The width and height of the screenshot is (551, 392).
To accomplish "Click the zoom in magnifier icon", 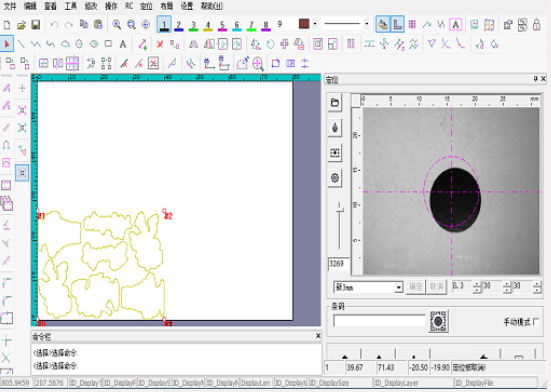I will pyautogui.click(x=117, y=25).
